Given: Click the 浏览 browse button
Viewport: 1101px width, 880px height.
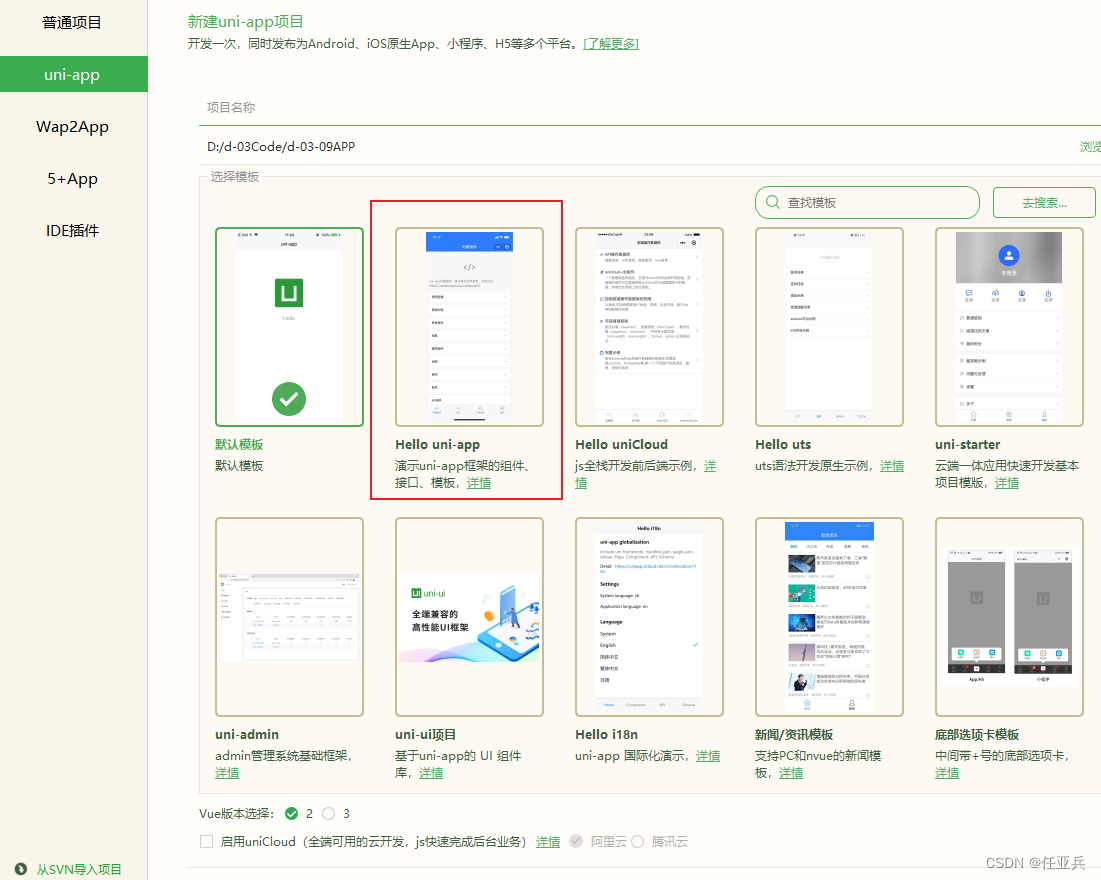Looking at the screenshot, I should coord(1090,146).
